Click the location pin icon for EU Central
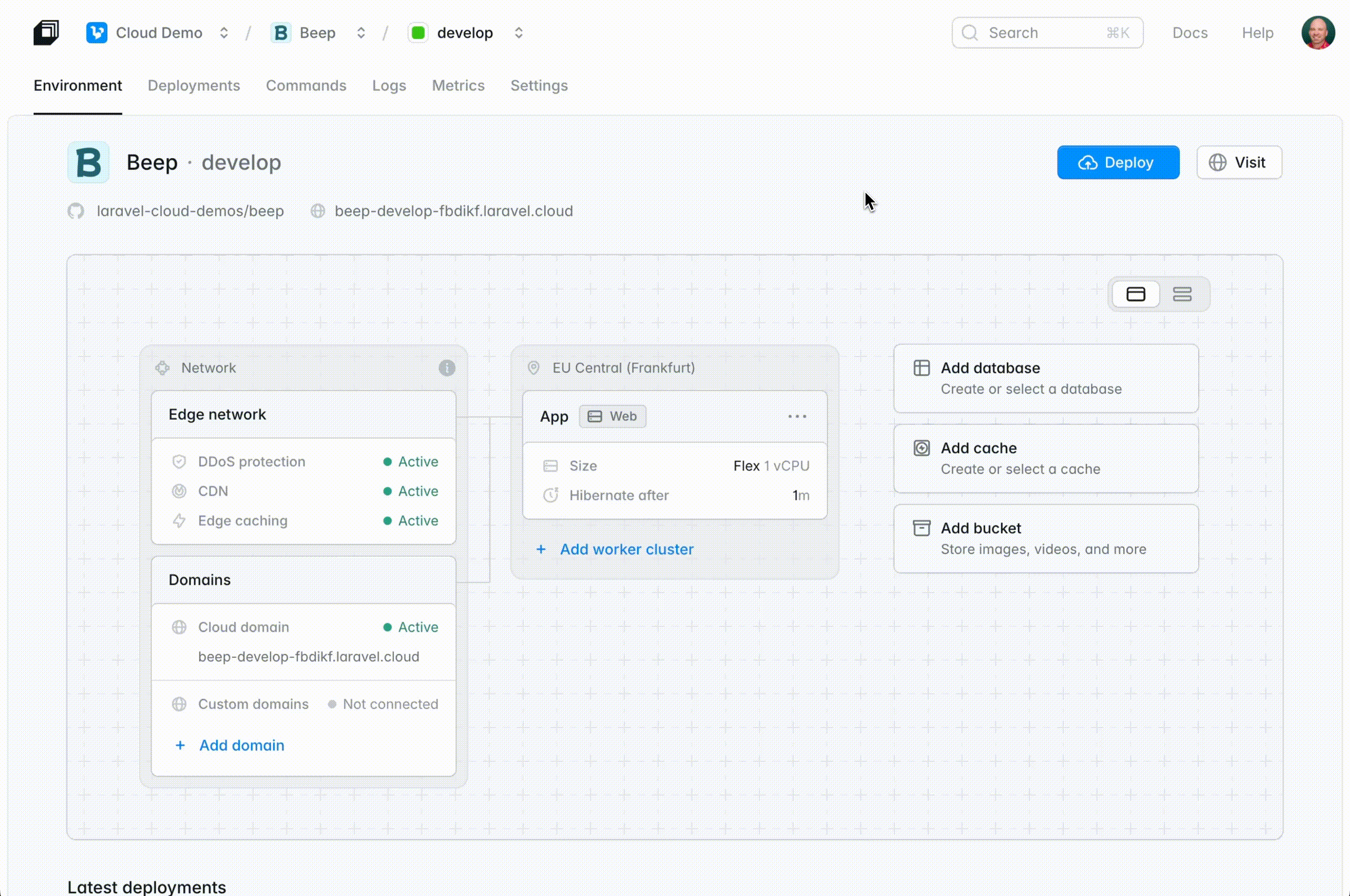This screenshot has height=896, width=1350. coord(534,367)
